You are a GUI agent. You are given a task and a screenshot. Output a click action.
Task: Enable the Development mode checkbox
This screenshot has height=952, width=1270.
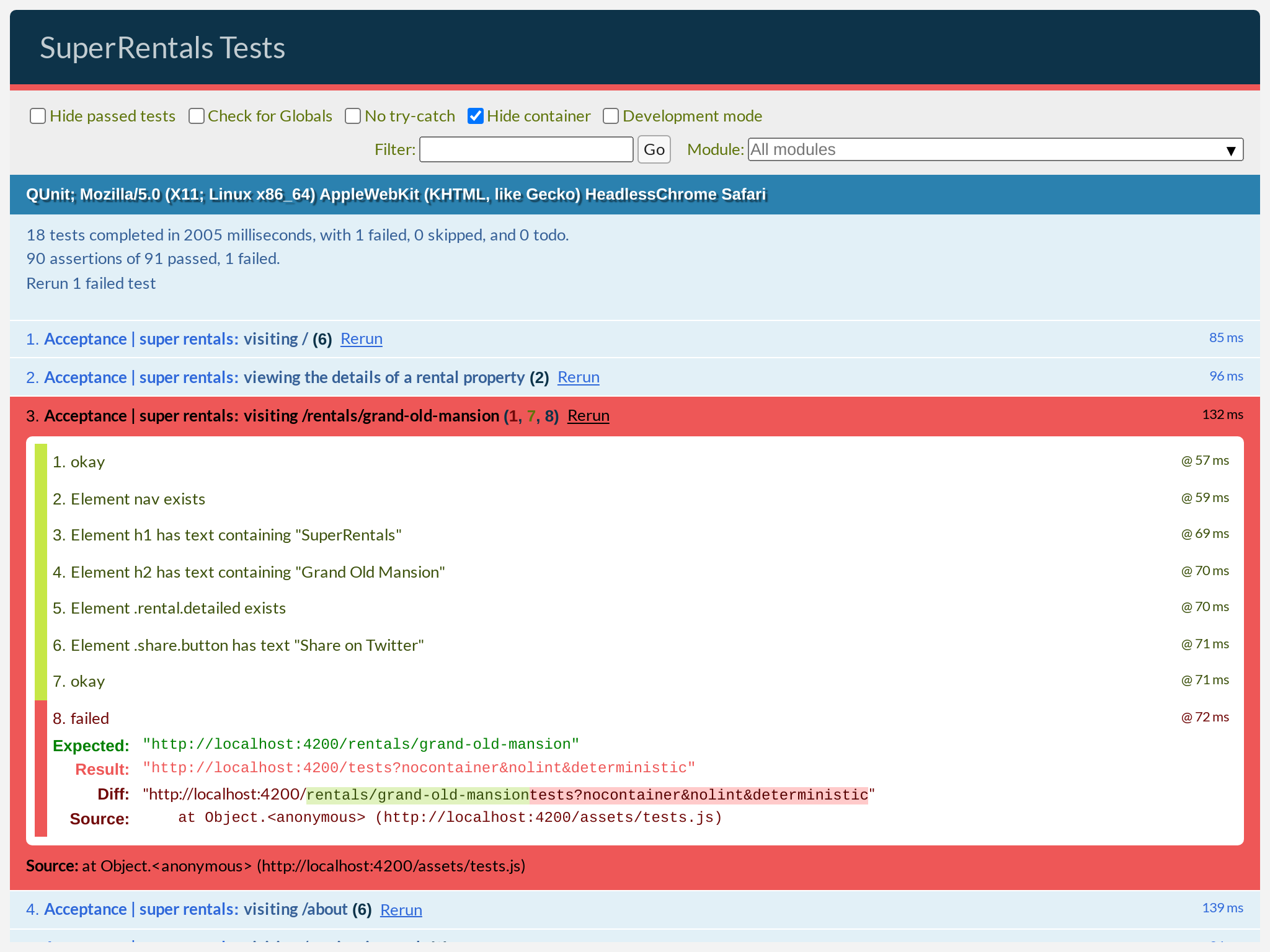coord(611,116)
